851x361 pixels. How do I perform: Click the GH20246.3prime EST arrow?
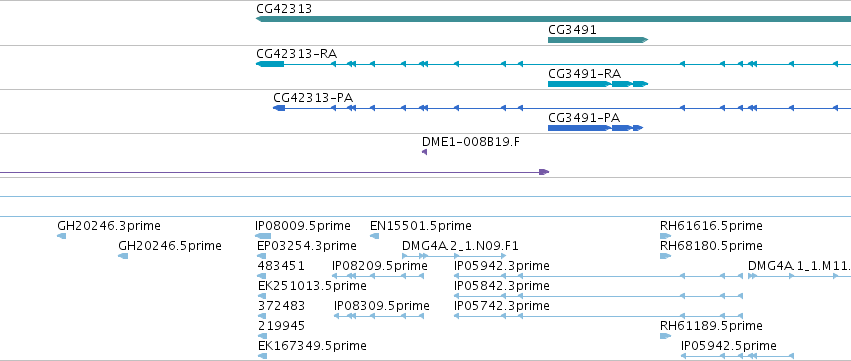point(61,236)
